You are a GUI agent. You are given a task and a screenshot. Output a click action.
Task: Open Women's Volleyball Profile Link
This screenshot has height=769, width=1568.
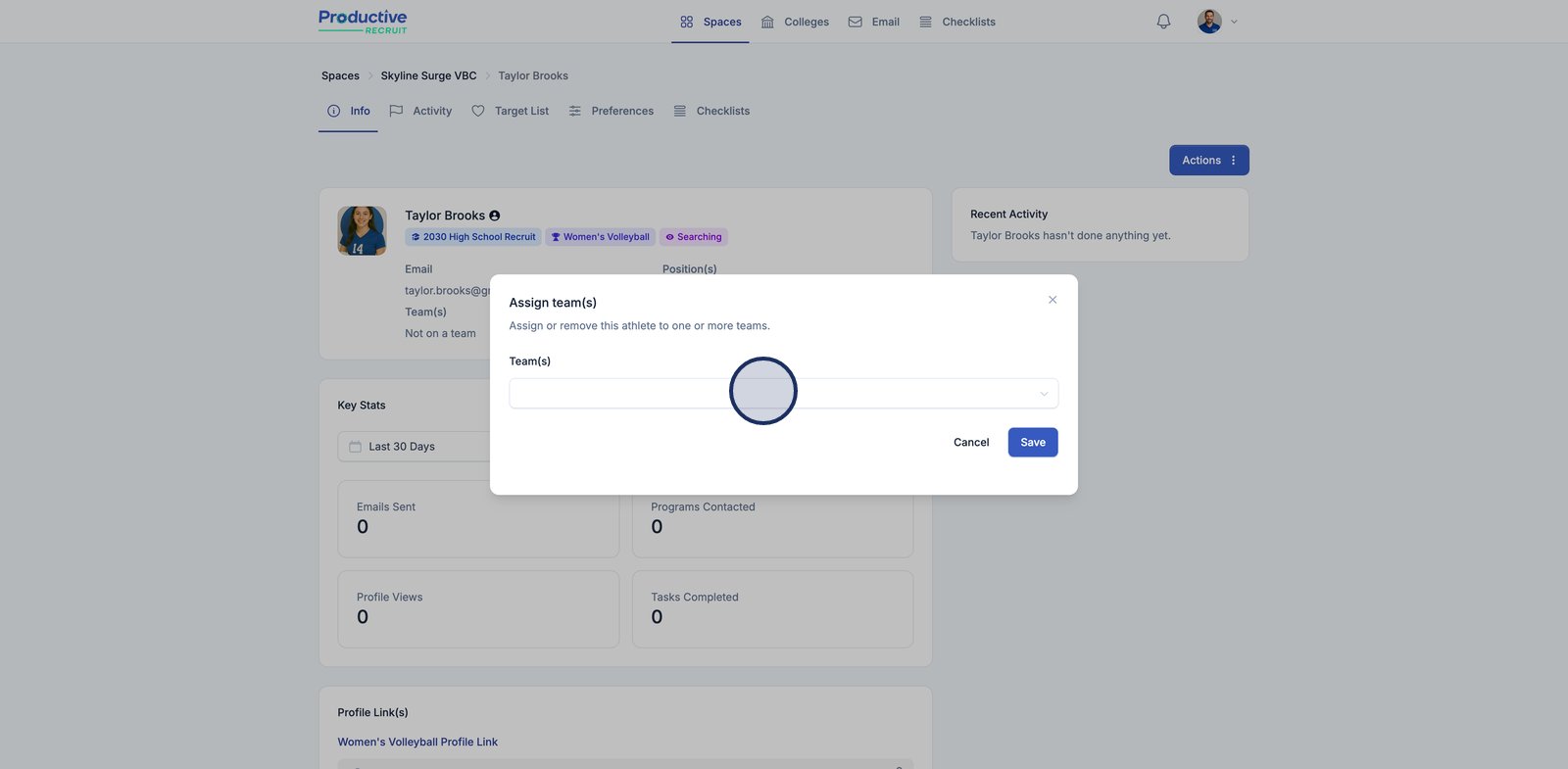click(x=417, y=743)
